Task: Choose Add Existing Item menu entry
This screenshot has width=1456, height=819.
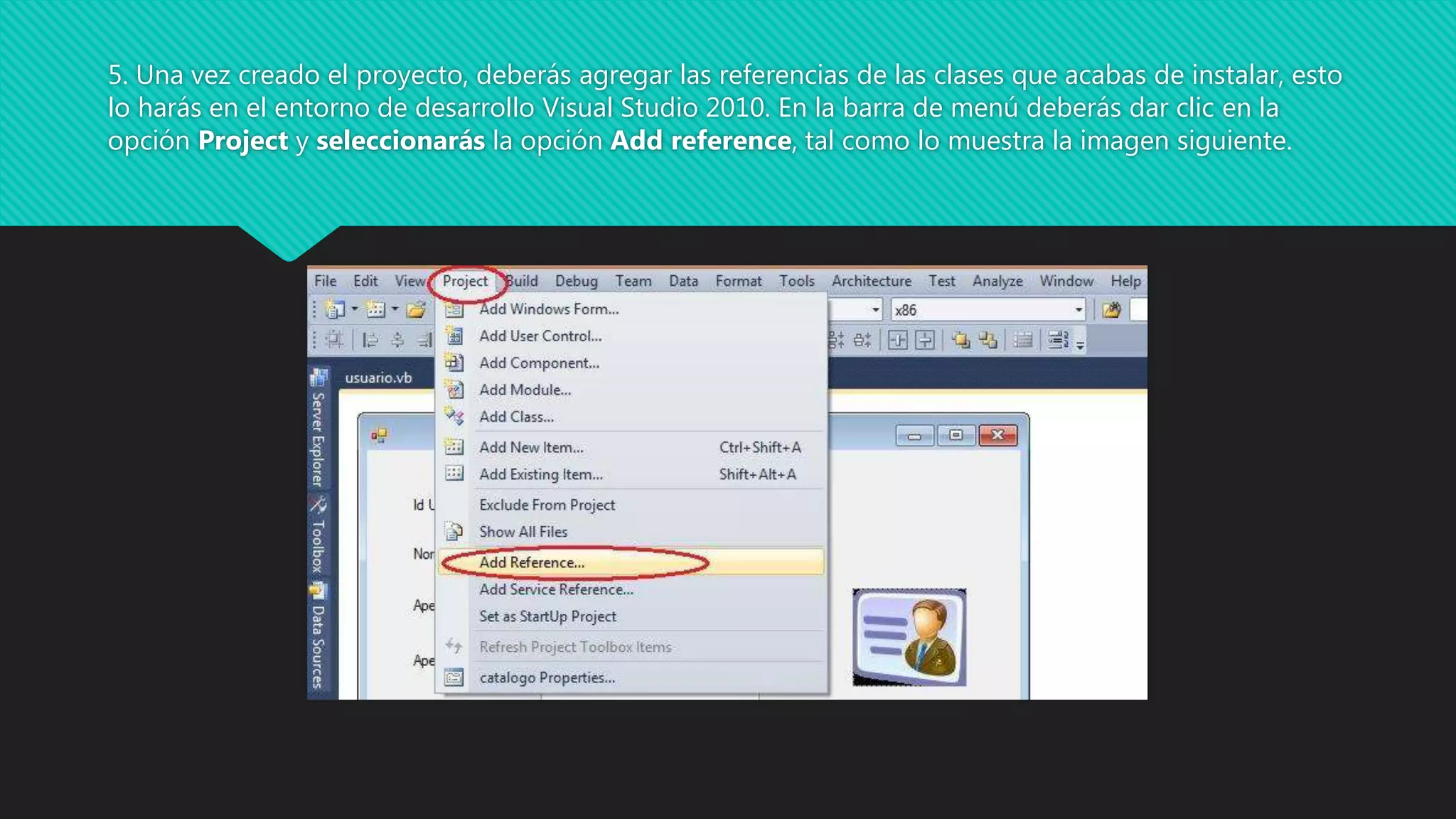Action: point(631,474)
